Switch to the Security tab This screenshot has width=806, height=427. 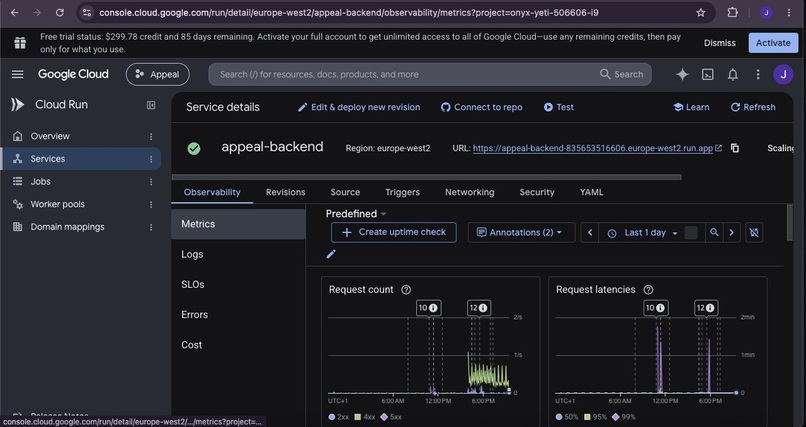click(537, 192)
